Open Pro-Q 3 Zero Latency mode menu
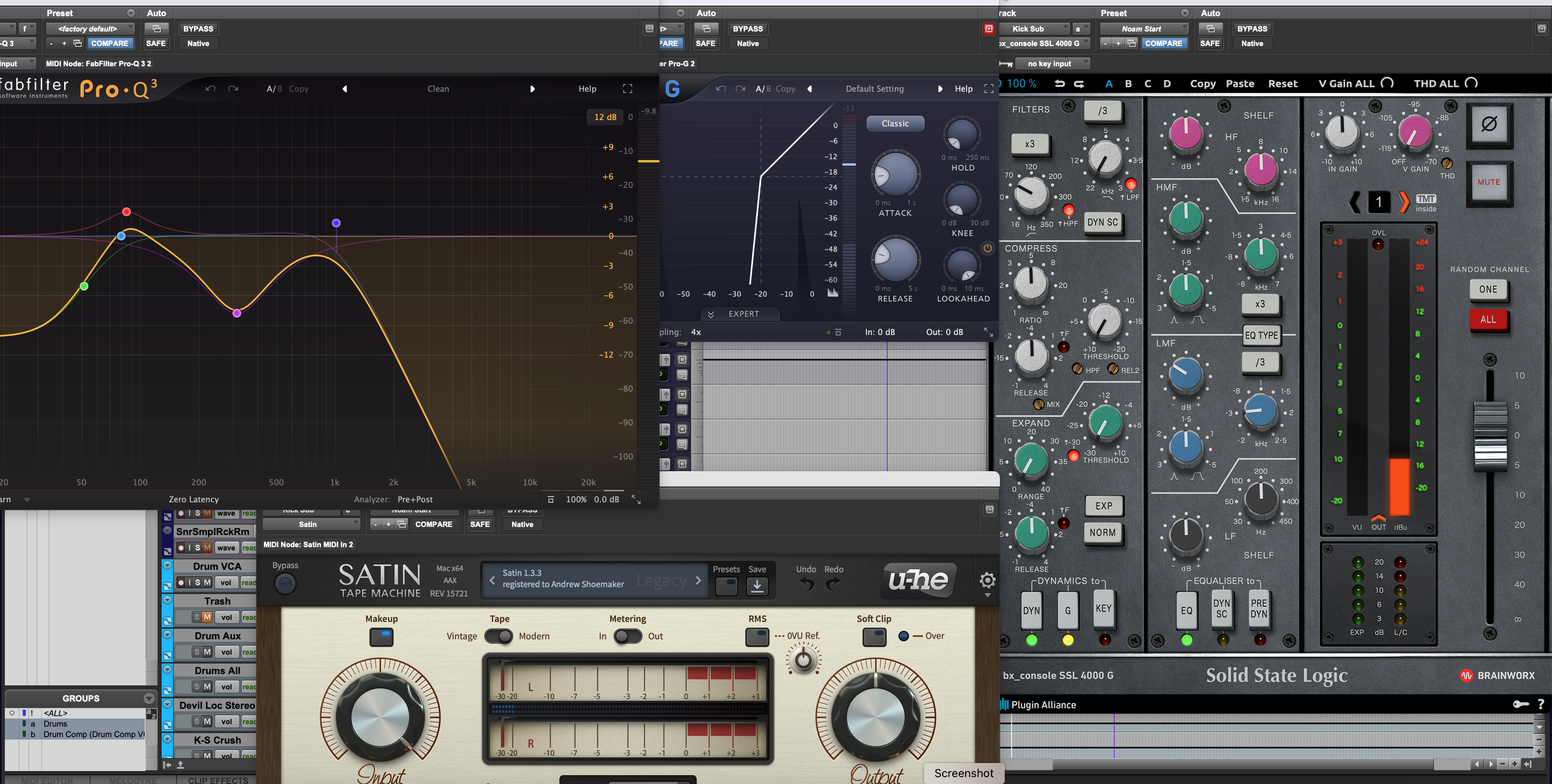 [x=194, y=499]
